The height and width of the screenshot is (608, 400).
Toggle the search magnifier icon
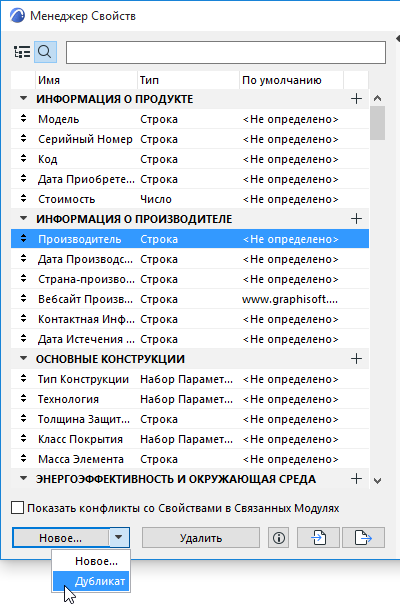(x=45, y=52)
